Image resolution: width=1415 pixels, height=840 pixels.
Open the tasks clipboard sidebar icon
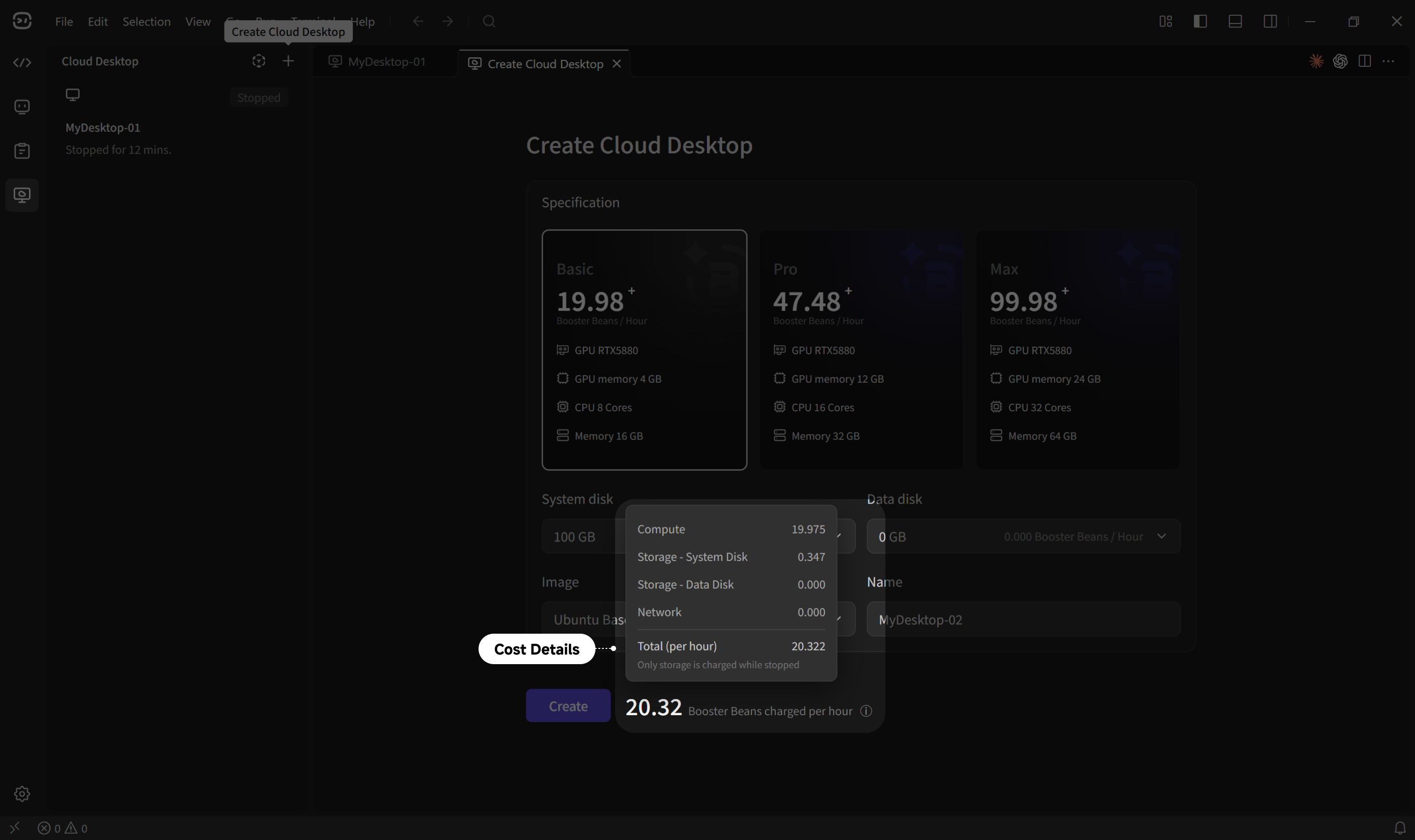[x=22, y=151]
